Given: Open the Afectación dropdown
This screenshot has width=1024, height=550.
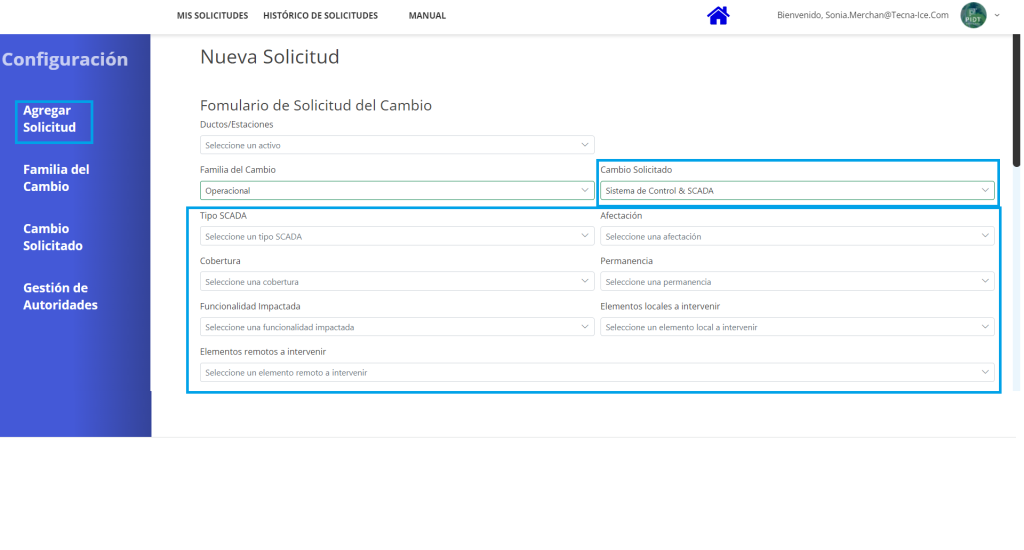Looking at the screenshot, I should point(797,236).
